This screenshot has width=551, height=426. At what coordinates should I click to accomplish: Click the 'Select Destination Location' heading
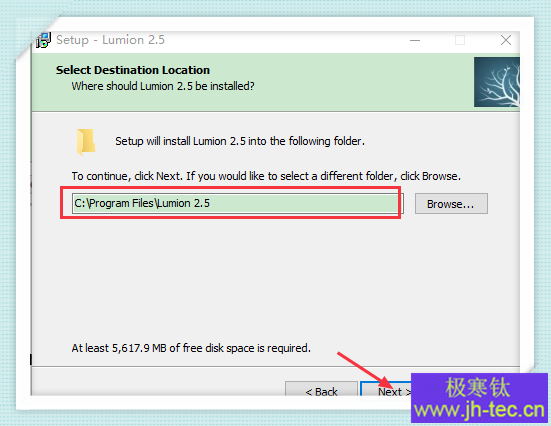point(133,70)
